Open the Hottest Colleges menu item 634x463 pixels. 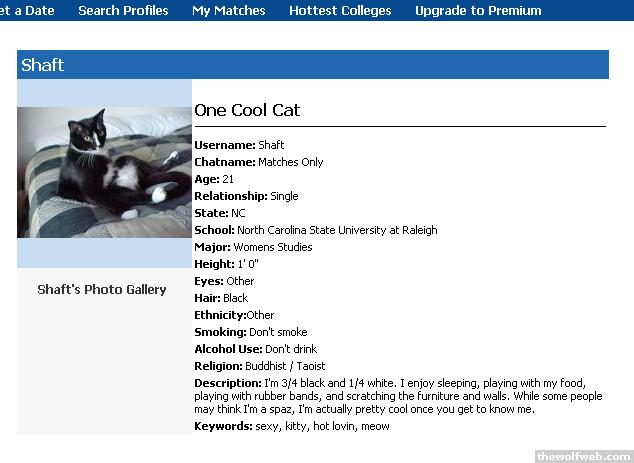click(340, 11)
